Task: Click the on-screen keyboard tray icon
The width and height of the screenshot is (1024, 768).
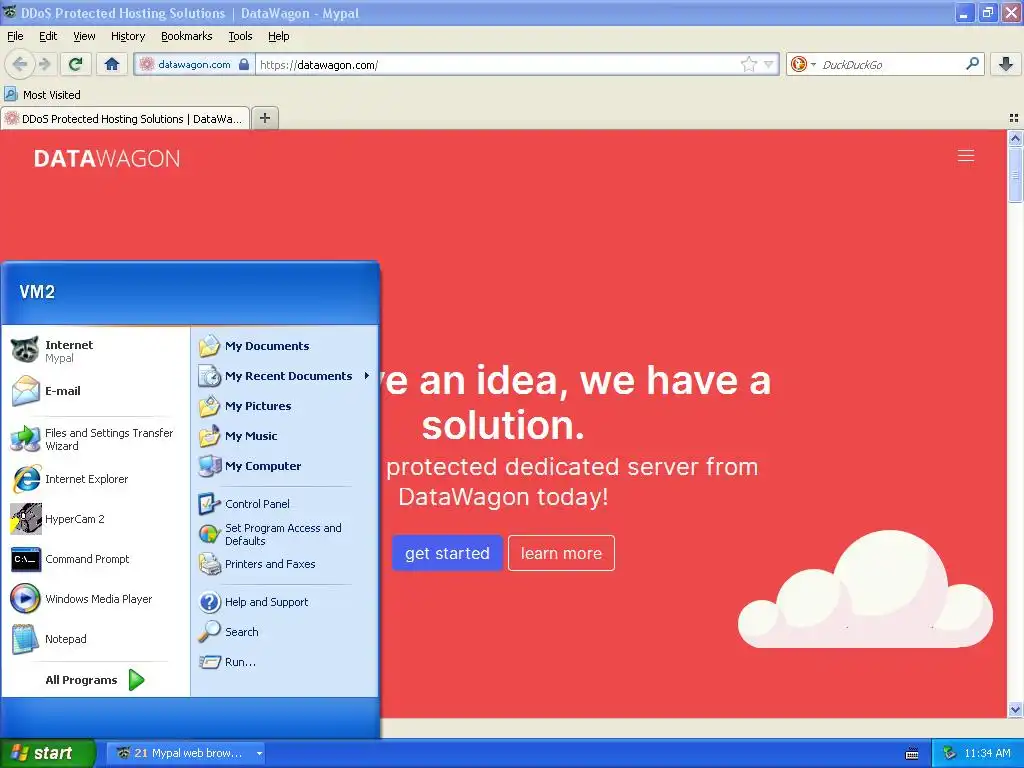Action: click(x=912, y=754)
